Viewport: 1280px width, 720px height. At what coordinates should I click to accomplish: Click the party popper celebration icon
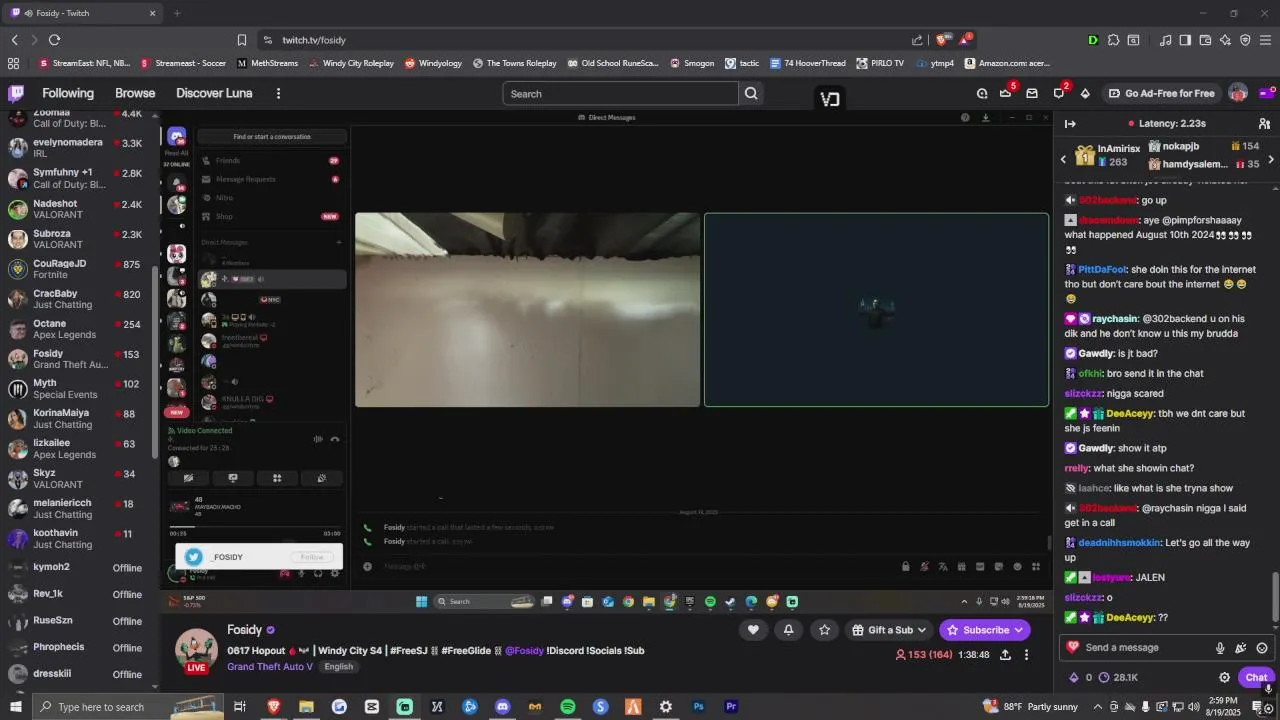[1241, 647]
